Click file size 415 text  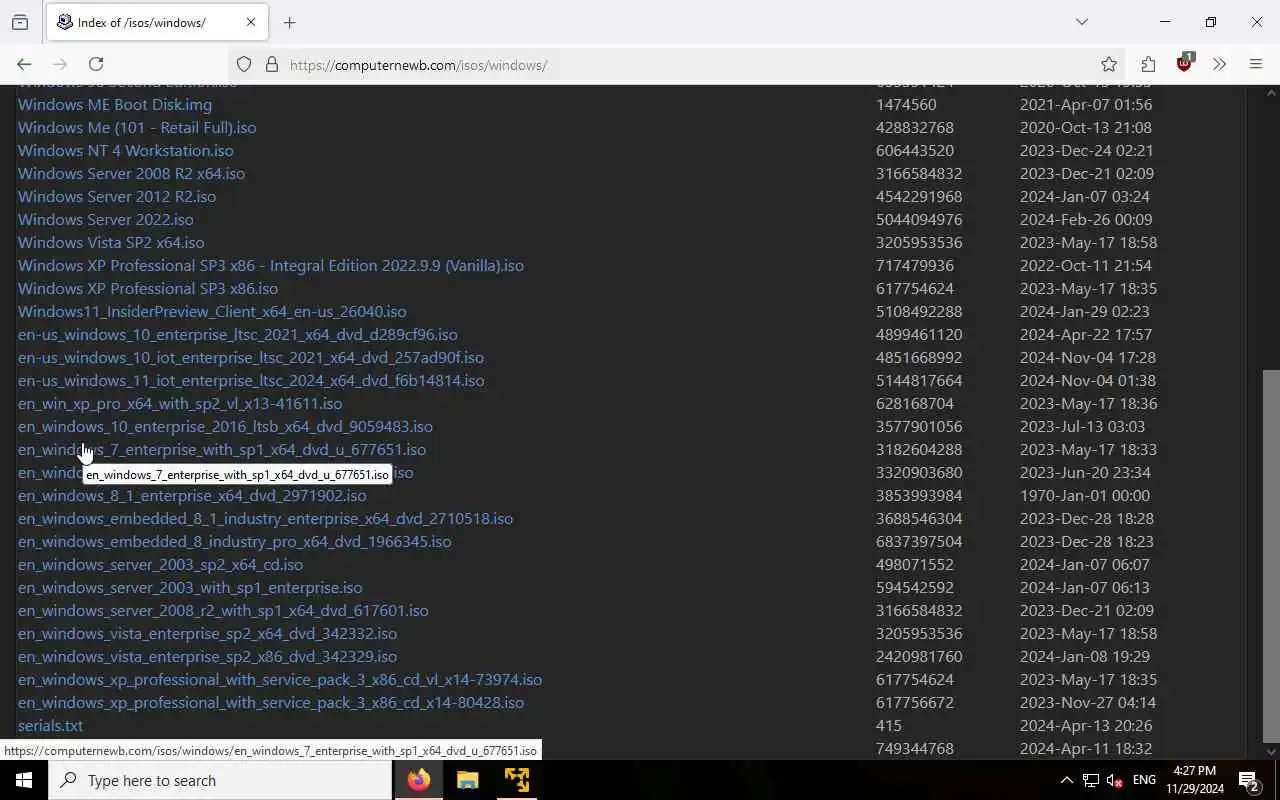tap(889, 725)
